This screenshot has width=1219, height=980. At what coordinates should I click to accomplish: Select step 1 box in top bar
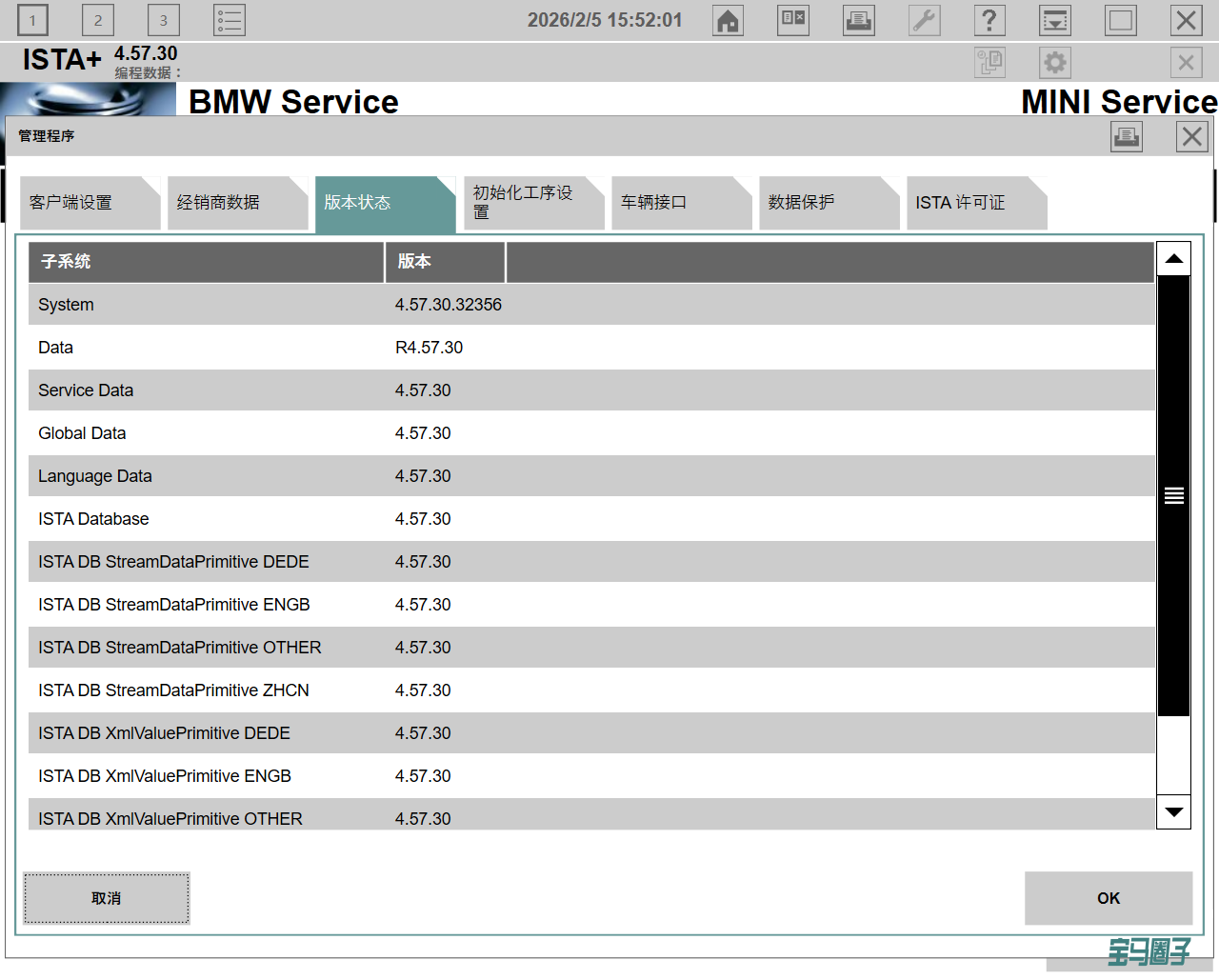(x=32, y=20)
